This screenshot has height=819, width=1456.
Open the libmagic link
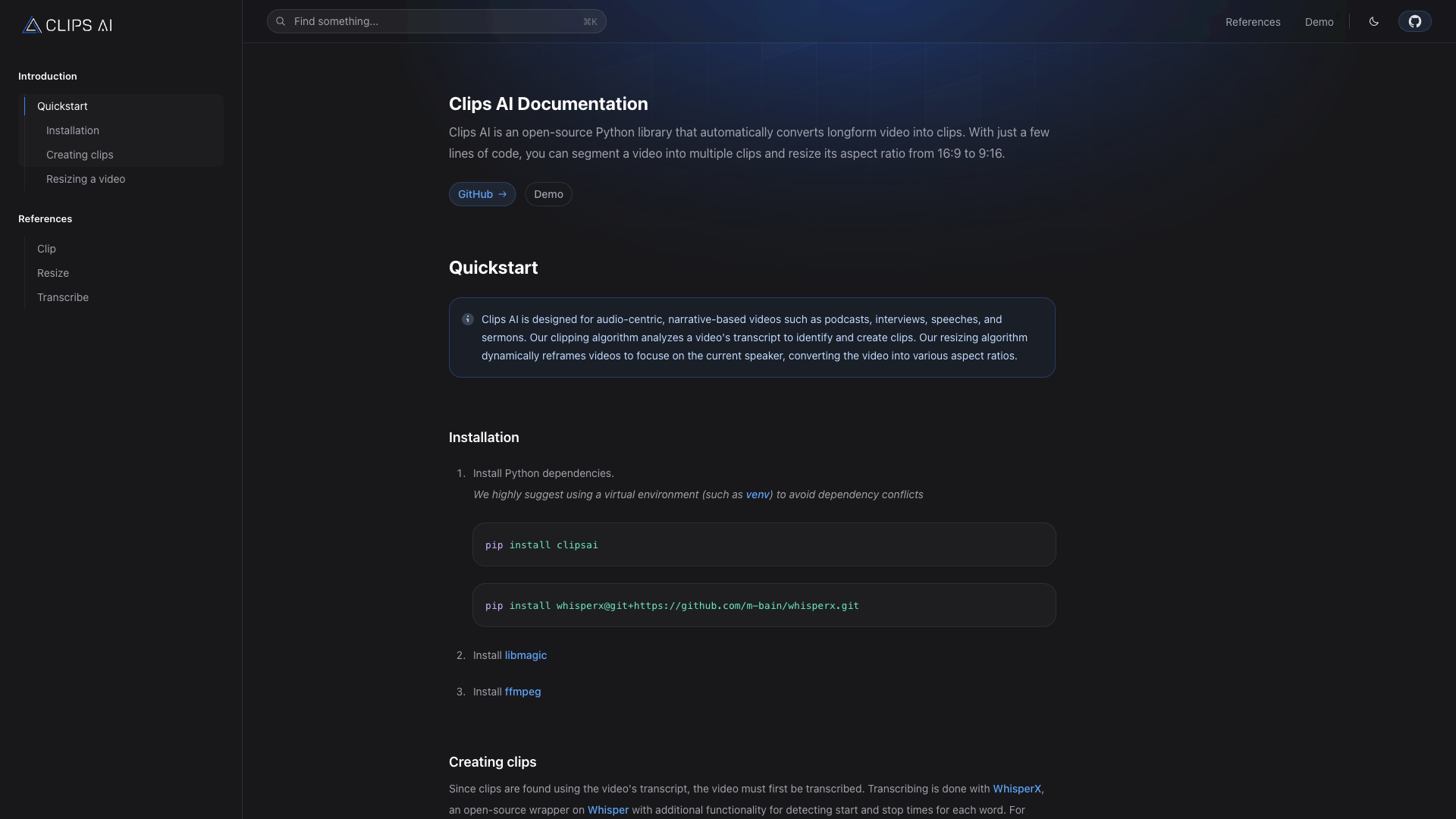click(526, 655)
